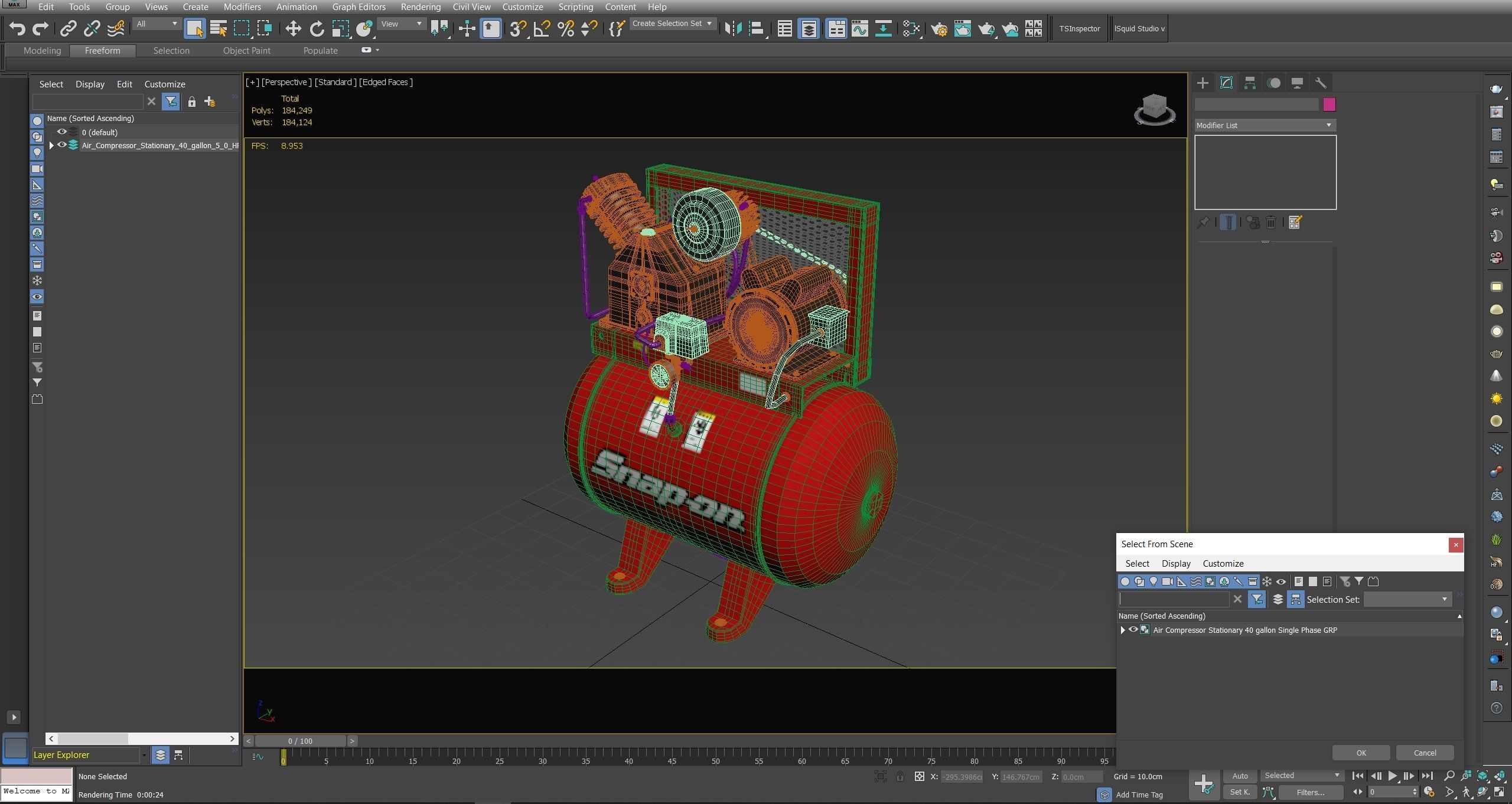The image size is (1512, 804).
Task: Toggle visibility of 0 (default) layer
Action: [61, 132]
